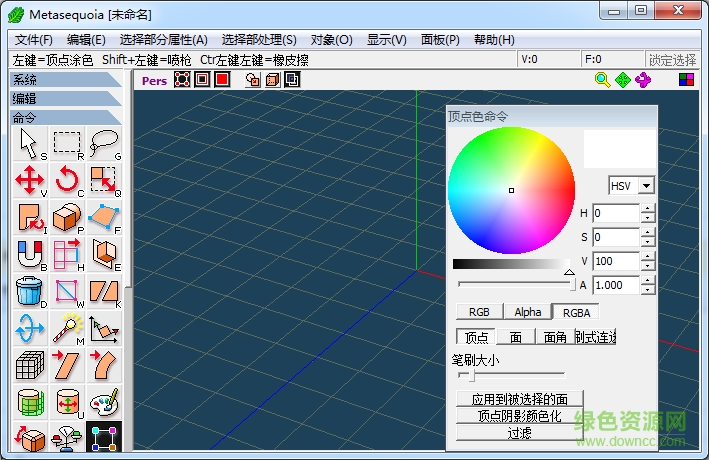This screenshot has width=709, height=460.
Task: Switch color mode toggle to RGB
Action: (479, 312)
